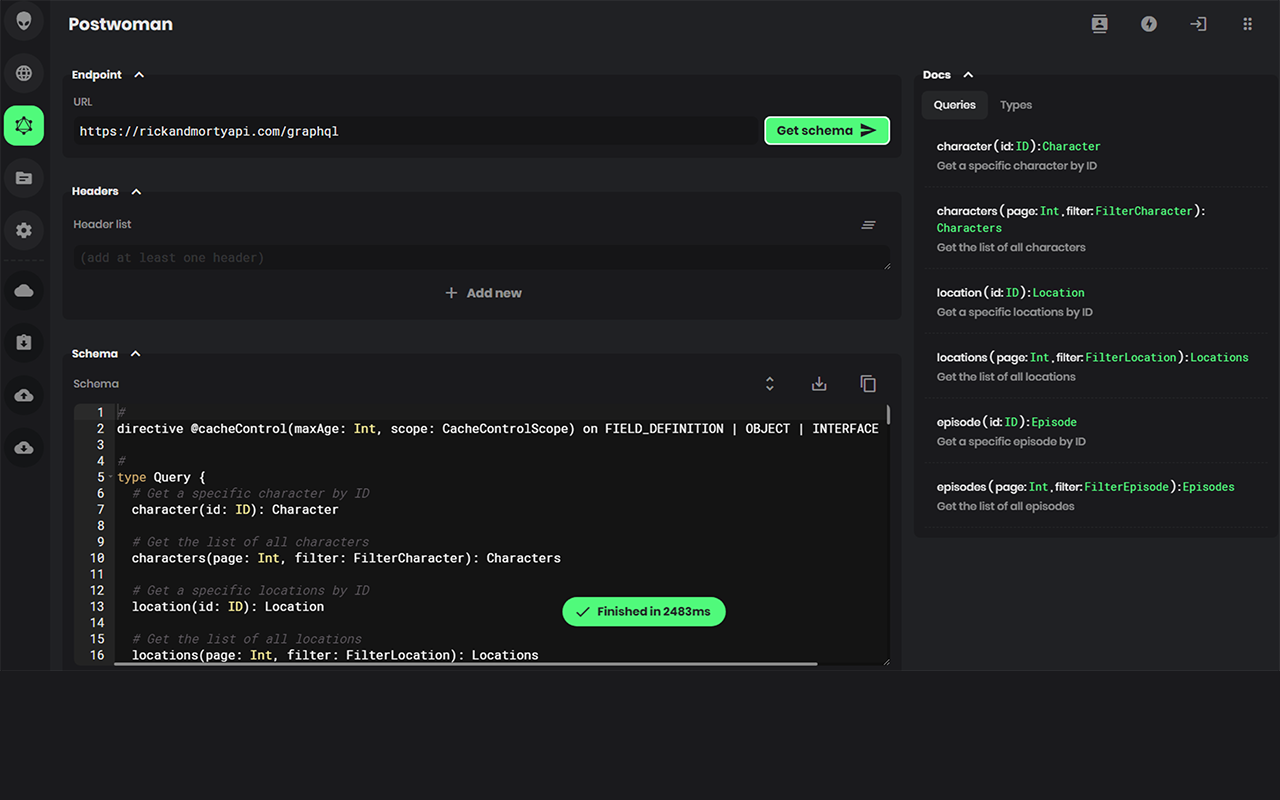Switch to the Queries tab
1280x800 pixels.
pyautogui.click(x=955, y=105)
